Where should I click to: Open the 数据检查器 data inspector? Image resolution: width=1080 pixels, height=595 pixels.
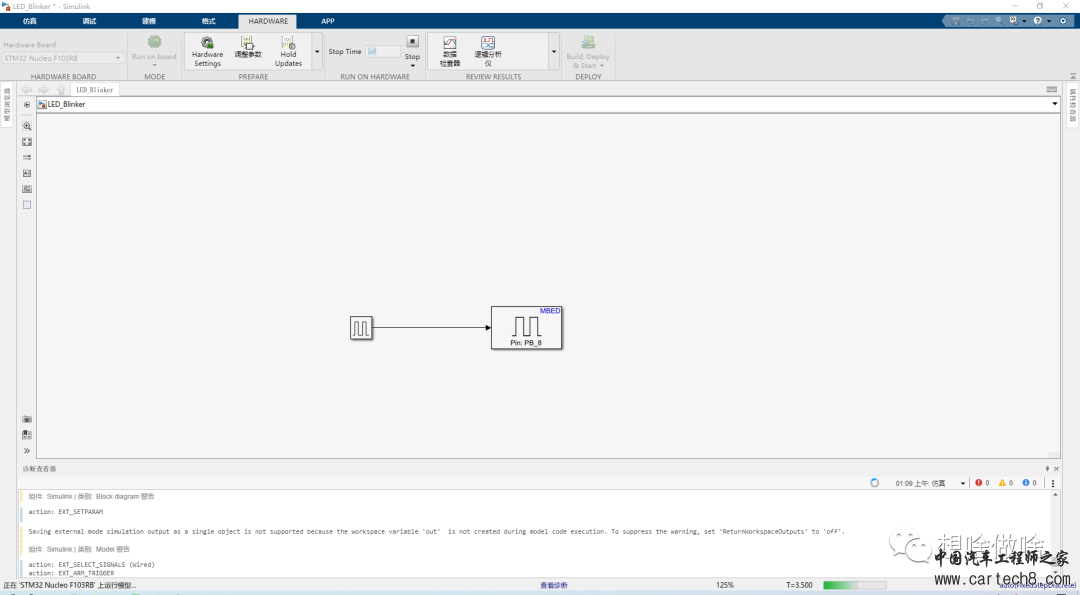[x=450, y=52]
